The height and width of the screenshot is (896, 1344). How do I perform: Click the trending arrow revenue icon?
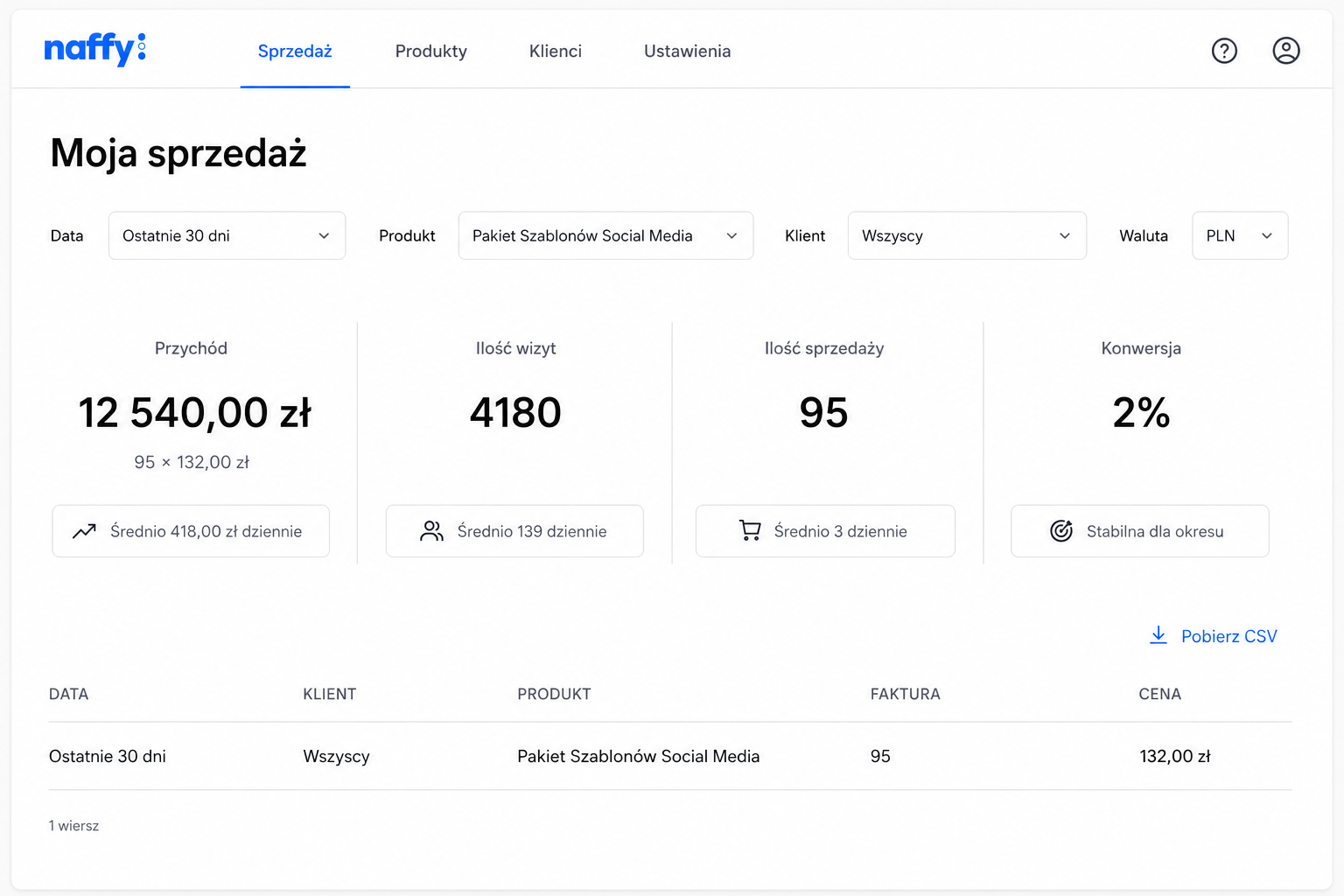pos(84,531)
